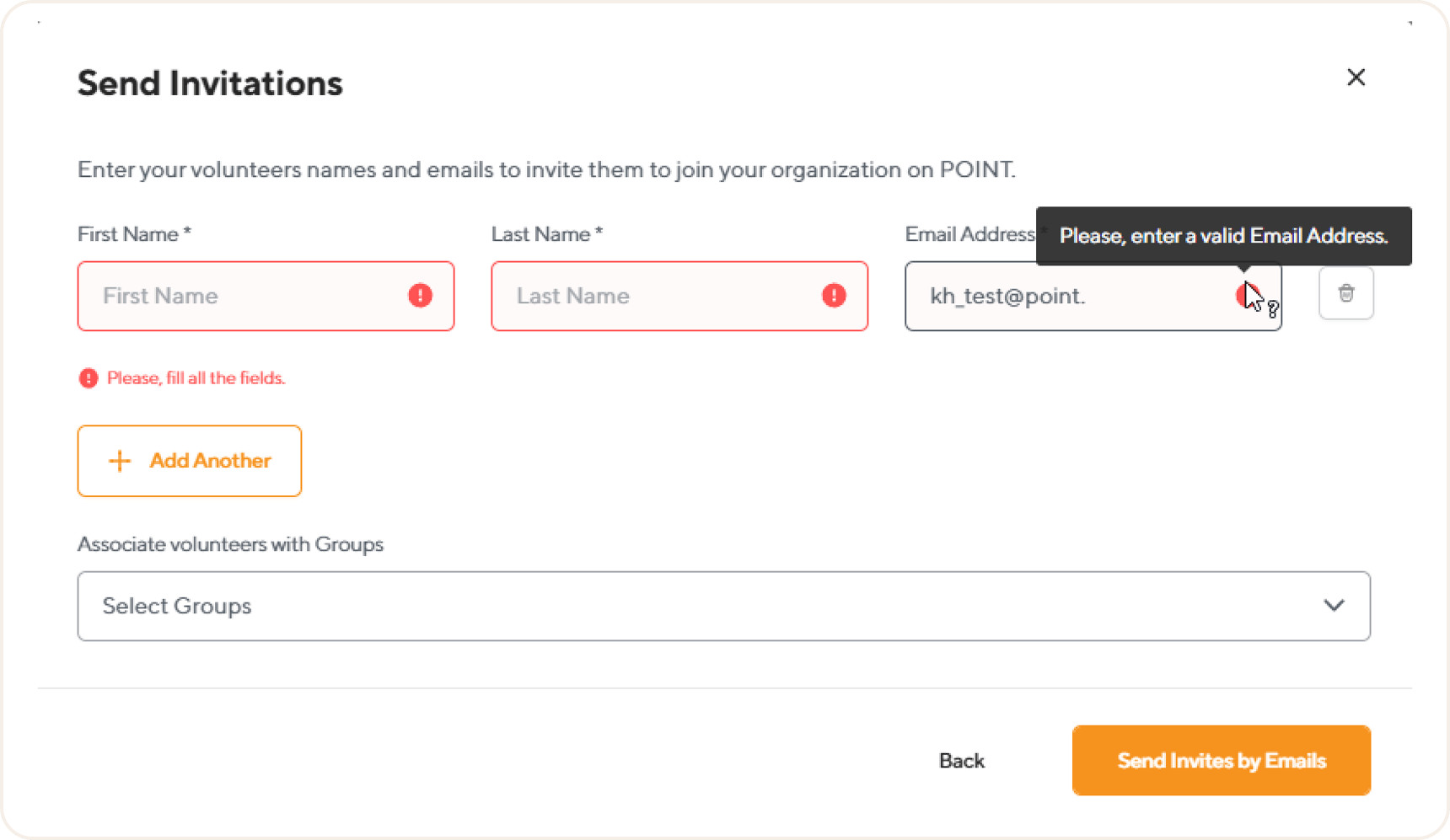This screenshot has height=840, width=1450.
Task: Click the Add Another button
Action: click(189, 461)
